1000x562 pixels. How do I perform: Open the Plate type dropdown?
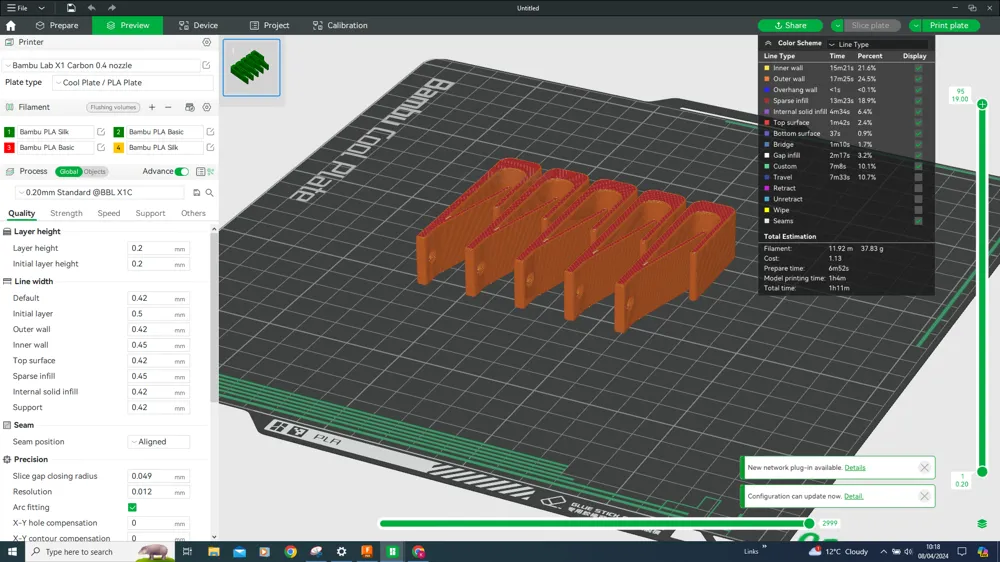click(132, 83)
